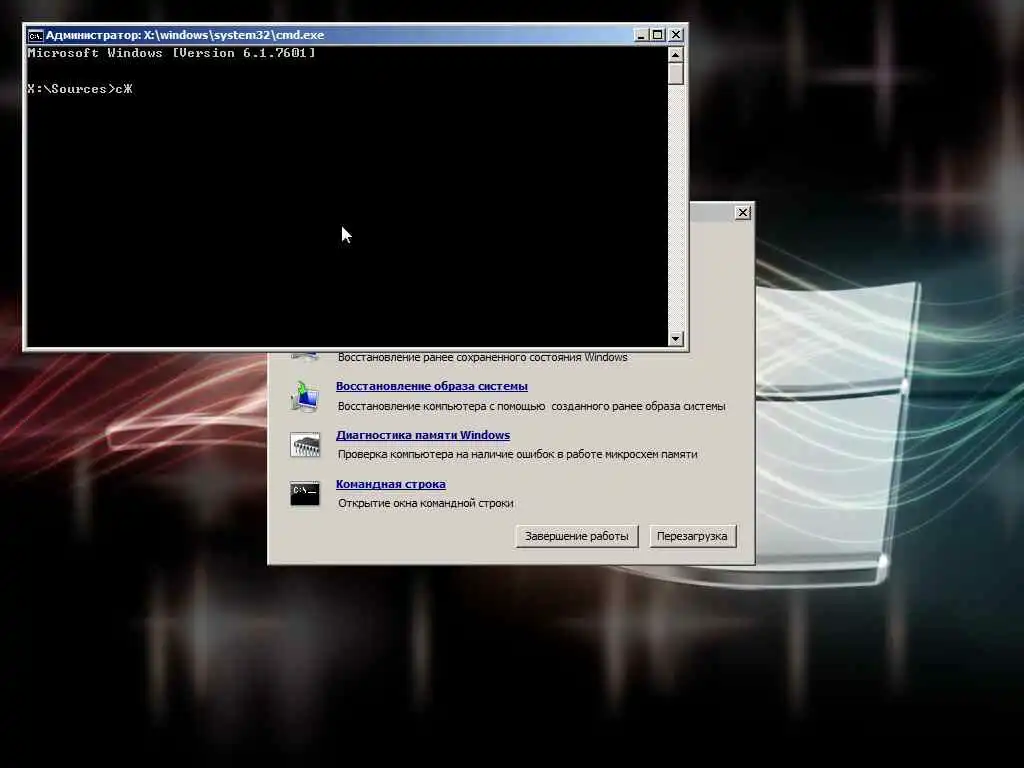Click the description 'Восстановление компьютера с помощью созданного ранее образа'
The image size is (1024, 768).
coord(531,406)
